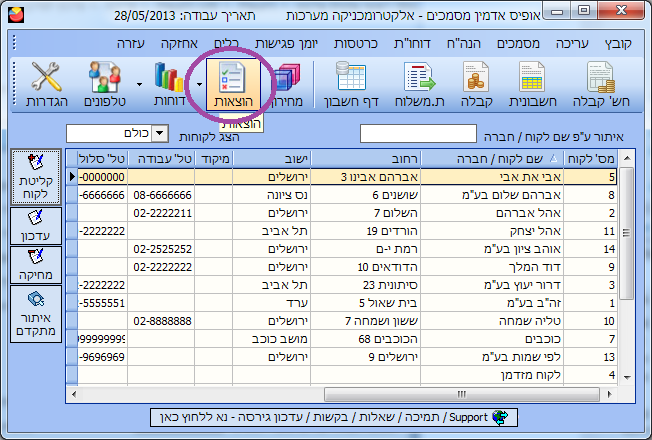Create a חשבונית invoice
Viewport: 652px width, 440px height.
[x=533, y=84]
